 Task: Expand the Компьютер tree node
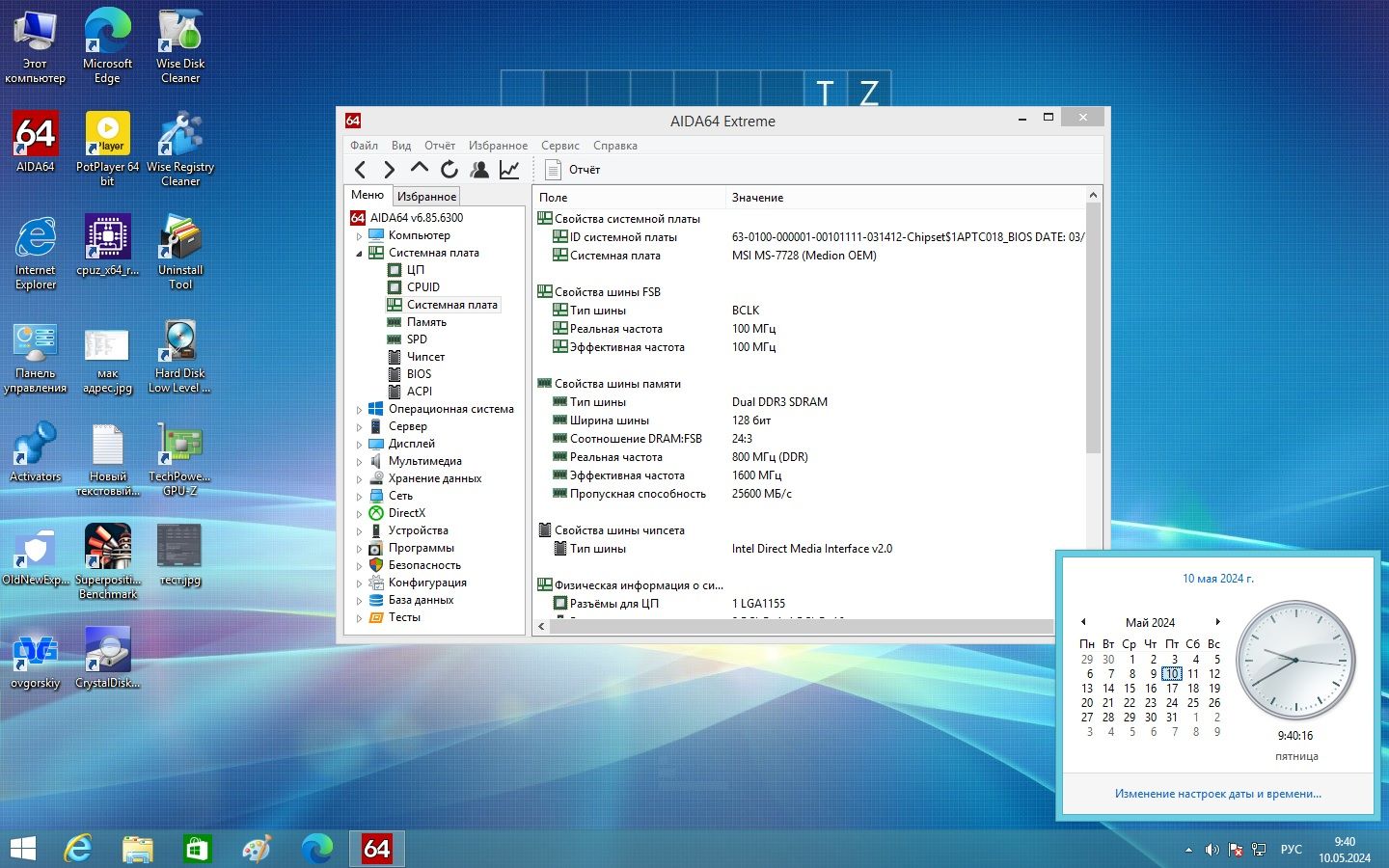359,235
